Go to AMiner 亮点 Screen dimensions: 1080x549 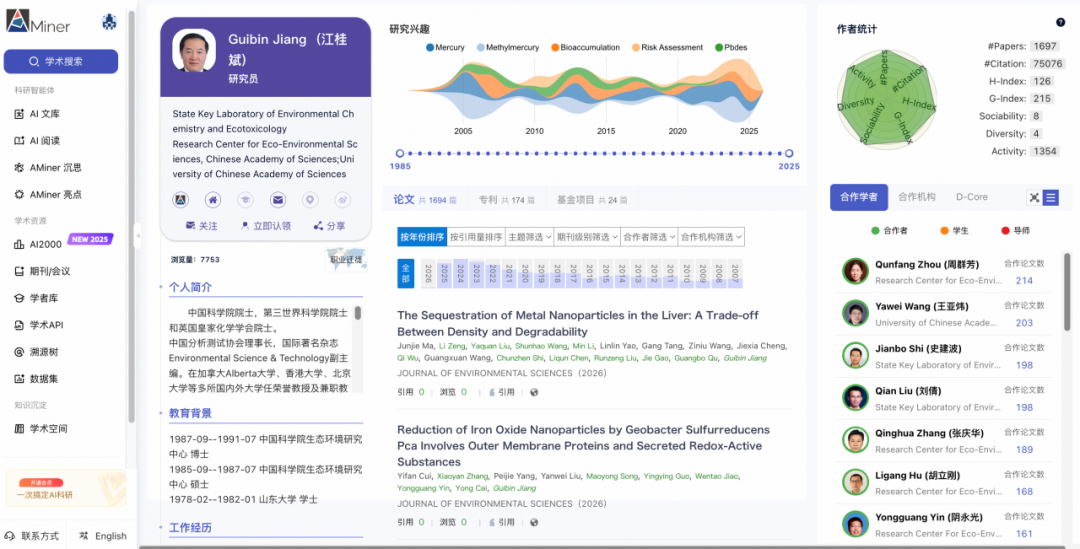(48, 194)
